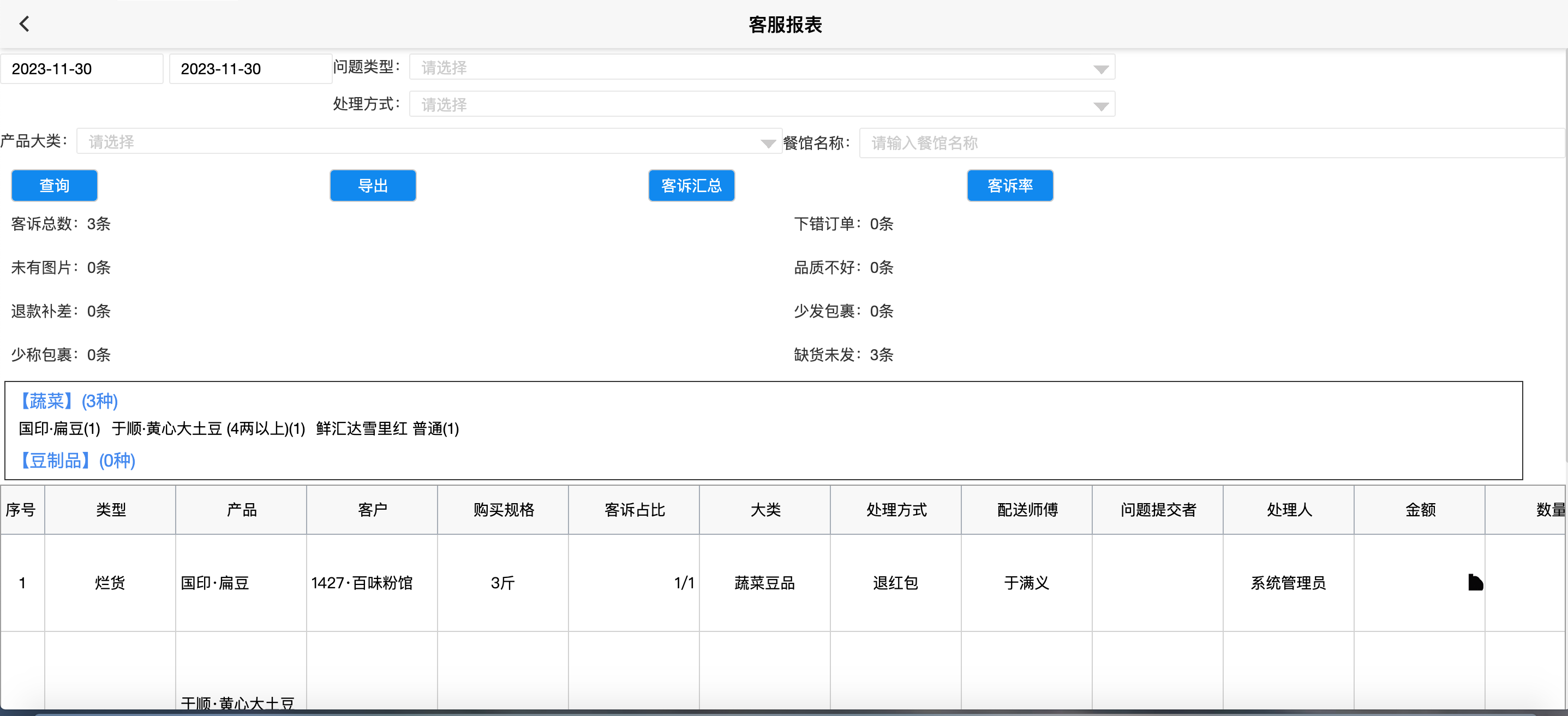
Task: Click the 金额 column header
Action: click(1419, 510)
